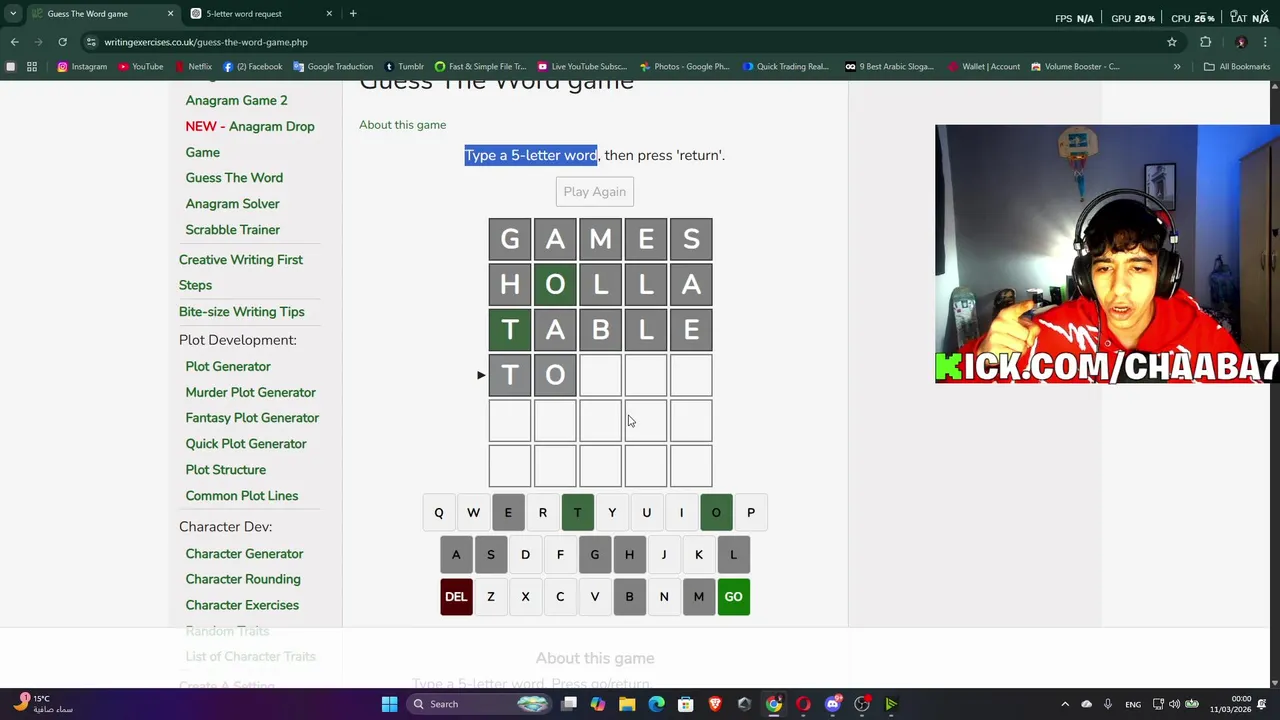Click the U key on the on-screen keyboard
This screenshot has width=1280, height=720.
[646, 513]
